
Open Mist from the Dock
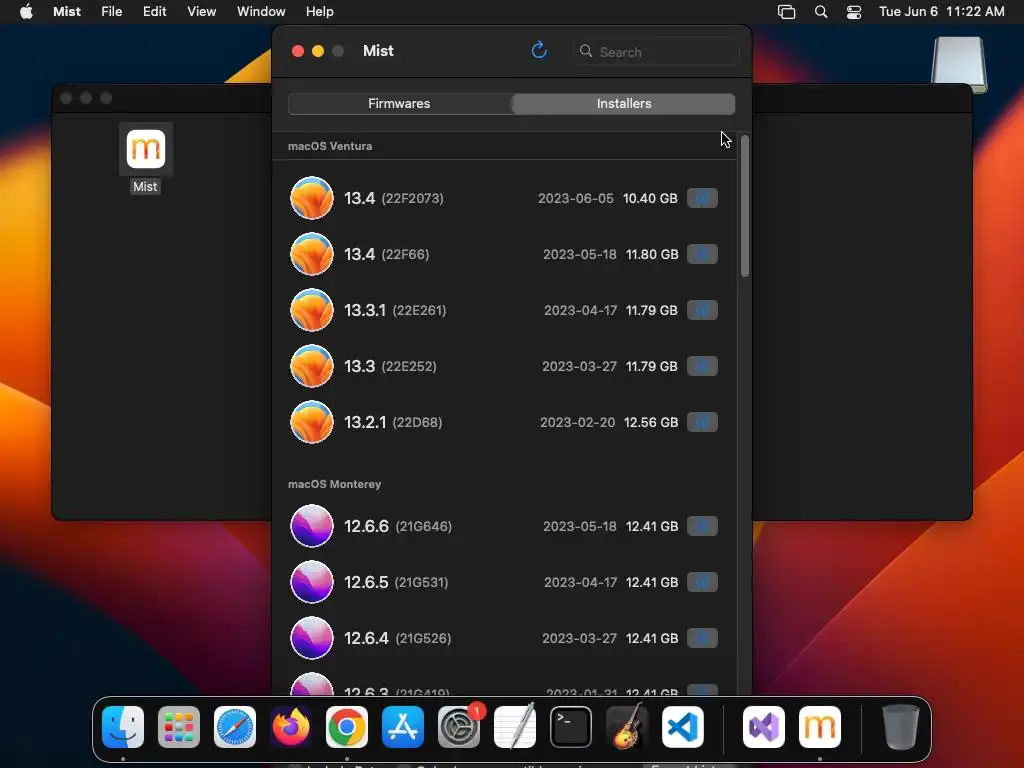point(820,727)
